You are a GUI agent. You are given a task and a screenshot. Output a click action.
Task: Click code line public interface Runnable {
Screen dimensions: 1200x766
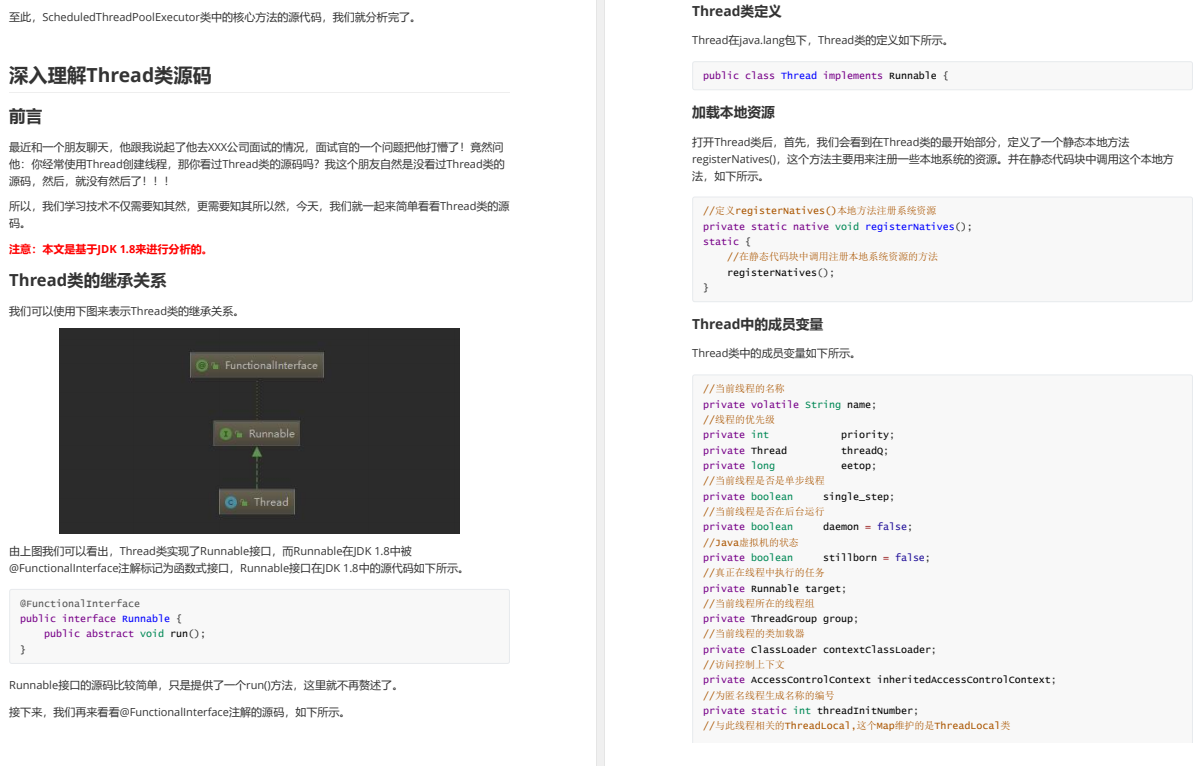pyautogui.click(x=101, y=618)
